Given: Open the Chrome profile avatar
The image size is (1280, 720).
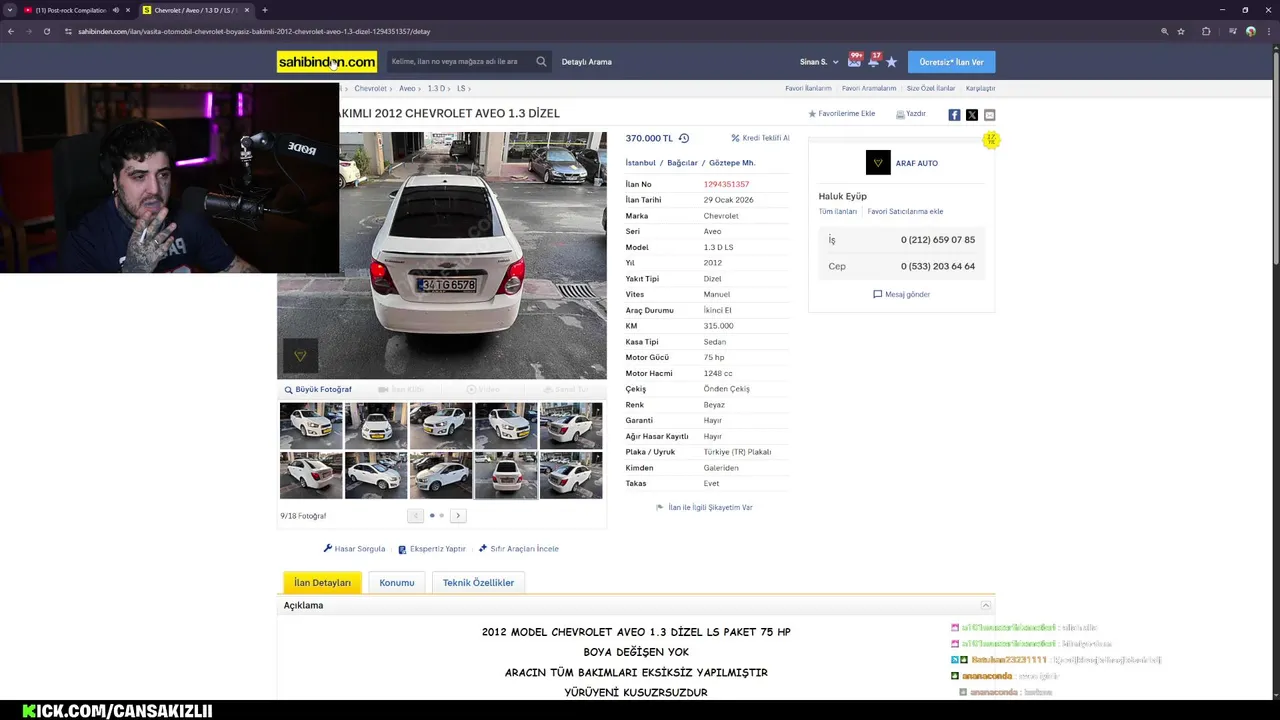Looking at the screenshot, I should (x=1250, y=31).
